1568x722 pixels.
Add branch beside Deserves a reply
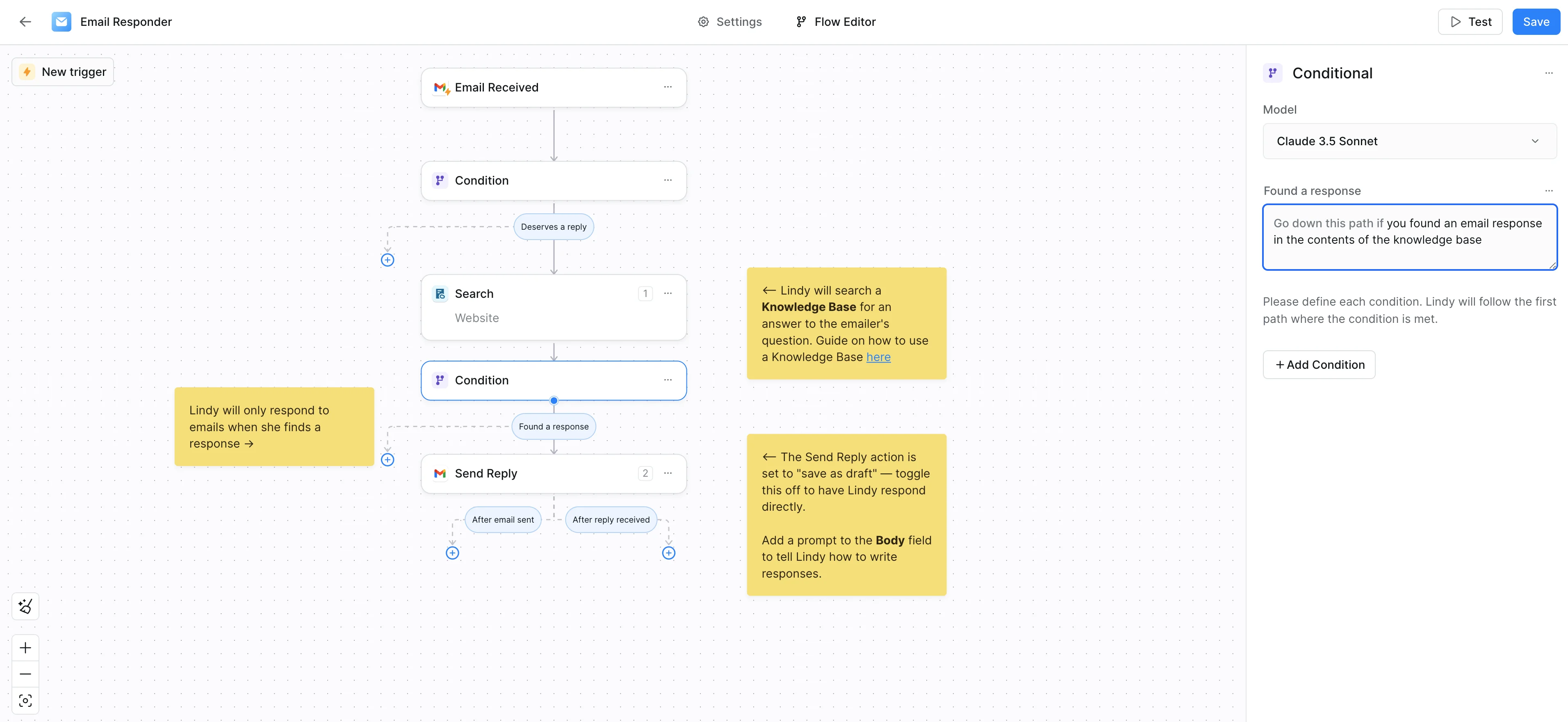(x=387, y=260)
